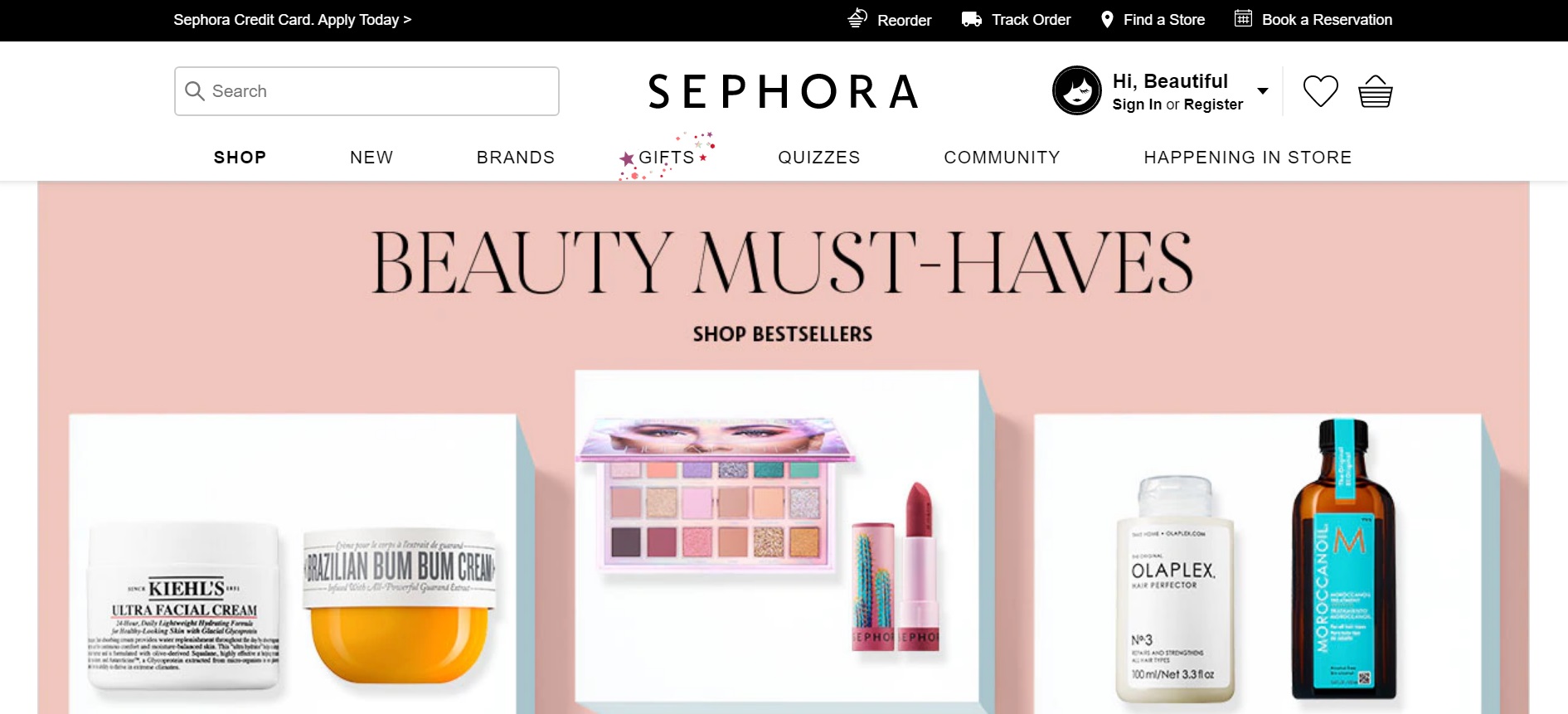Open the SHOP navigation menu

240,158
